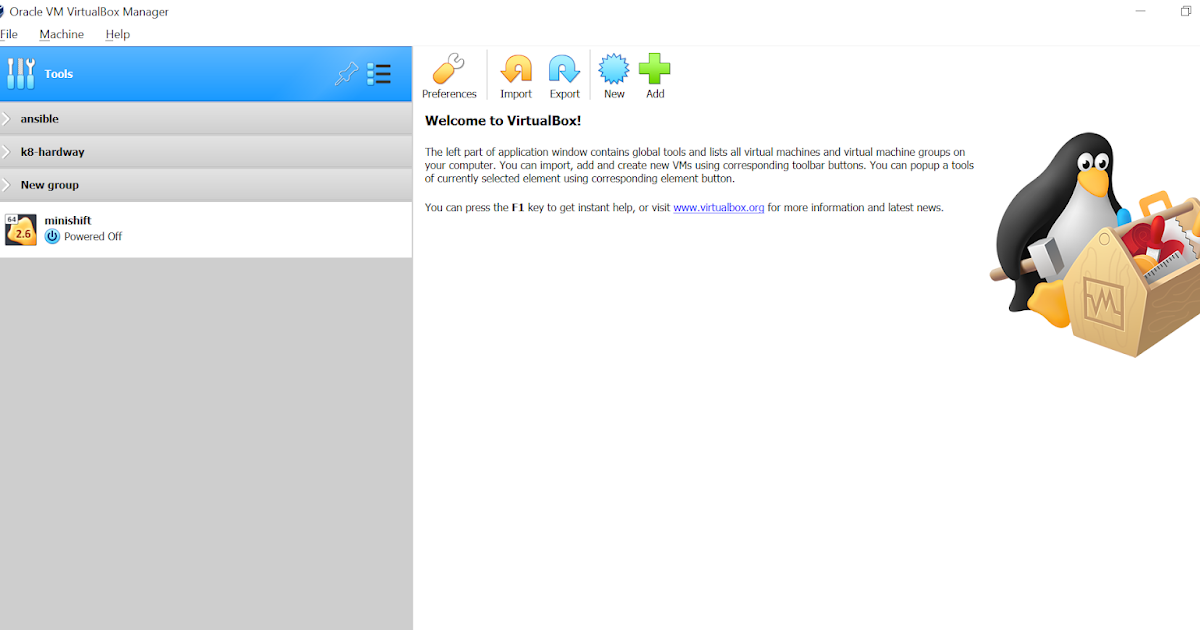Click the Powered Off status icon for minishift
This screenshot has width=1200, height=630.
click(52, 236)
